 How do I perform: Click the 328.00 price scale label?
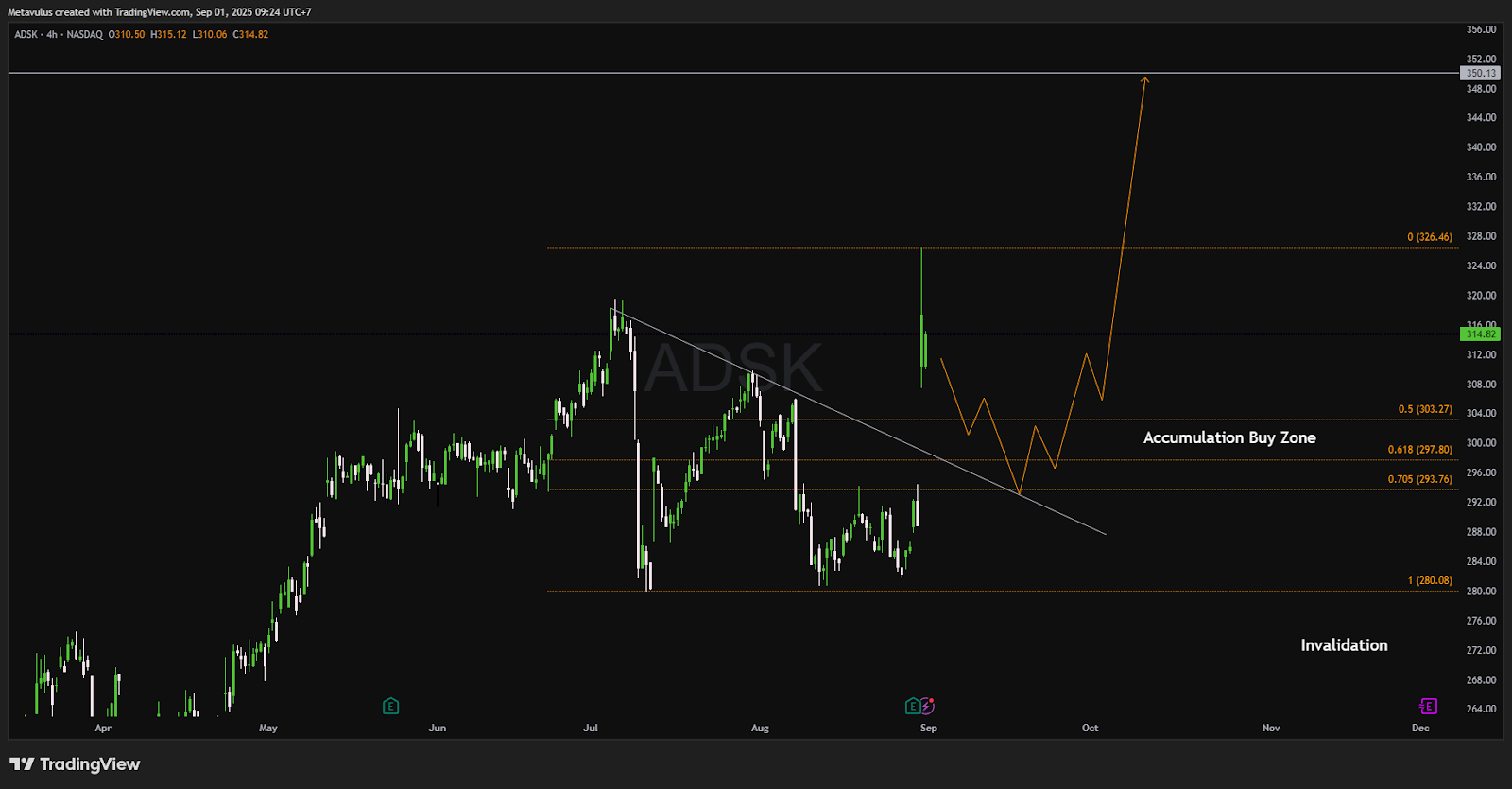[1481, 236]
